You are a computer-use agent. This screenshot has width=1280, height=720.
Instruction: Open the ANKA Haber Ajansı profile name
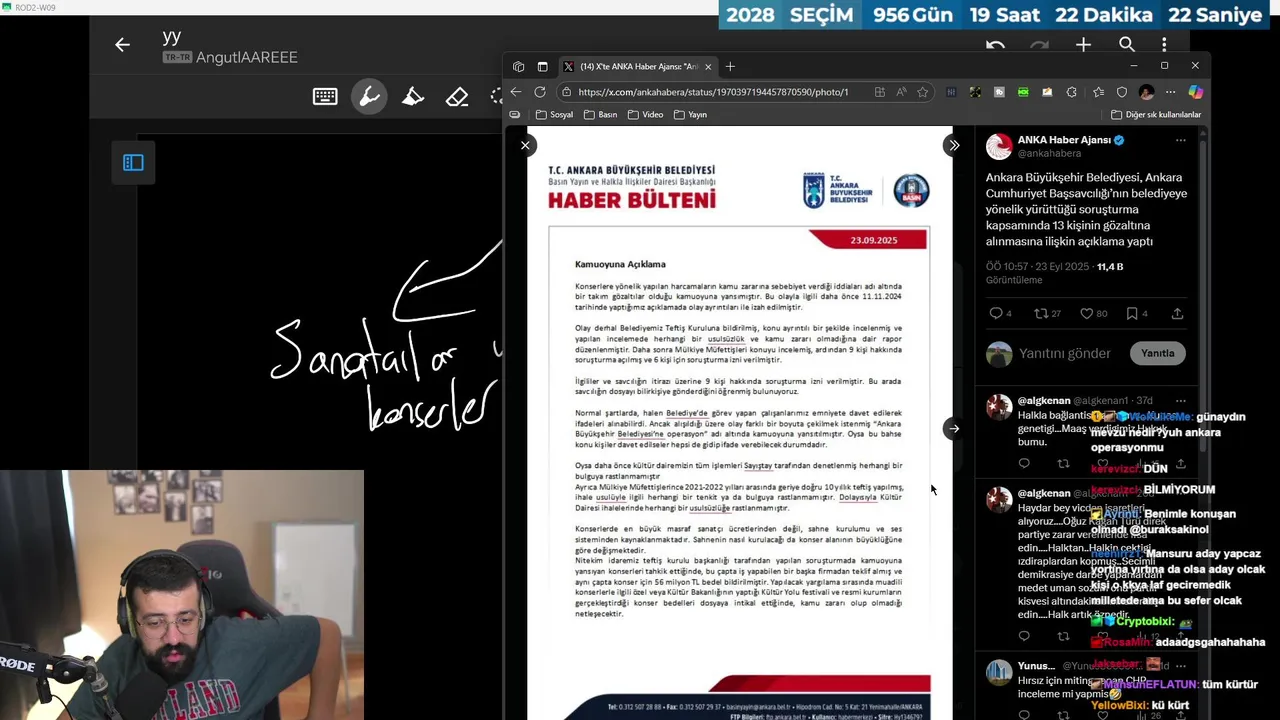click(x=1064, y=140)
